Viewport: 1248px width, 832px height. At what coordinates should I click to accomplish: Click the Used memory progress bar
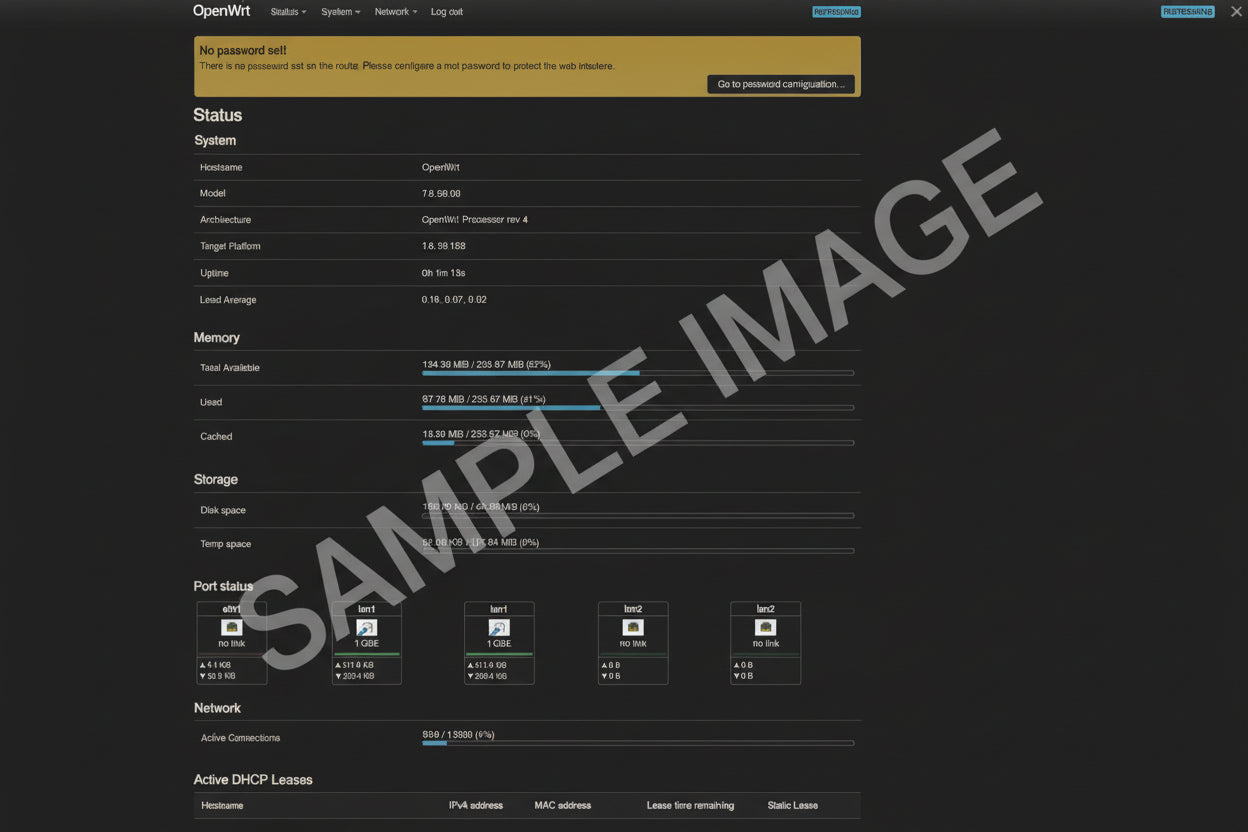pos(637,408)
